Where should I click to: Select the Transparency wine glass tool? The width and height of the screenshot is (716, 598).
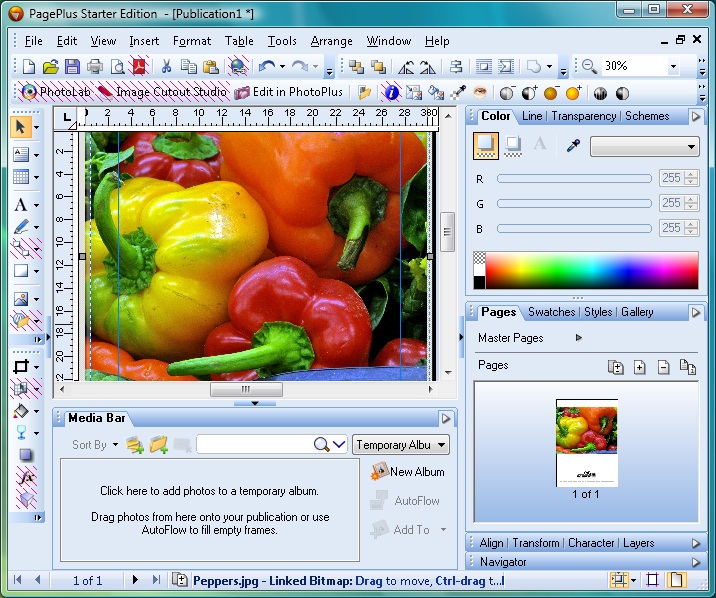[x=21, y=432]
